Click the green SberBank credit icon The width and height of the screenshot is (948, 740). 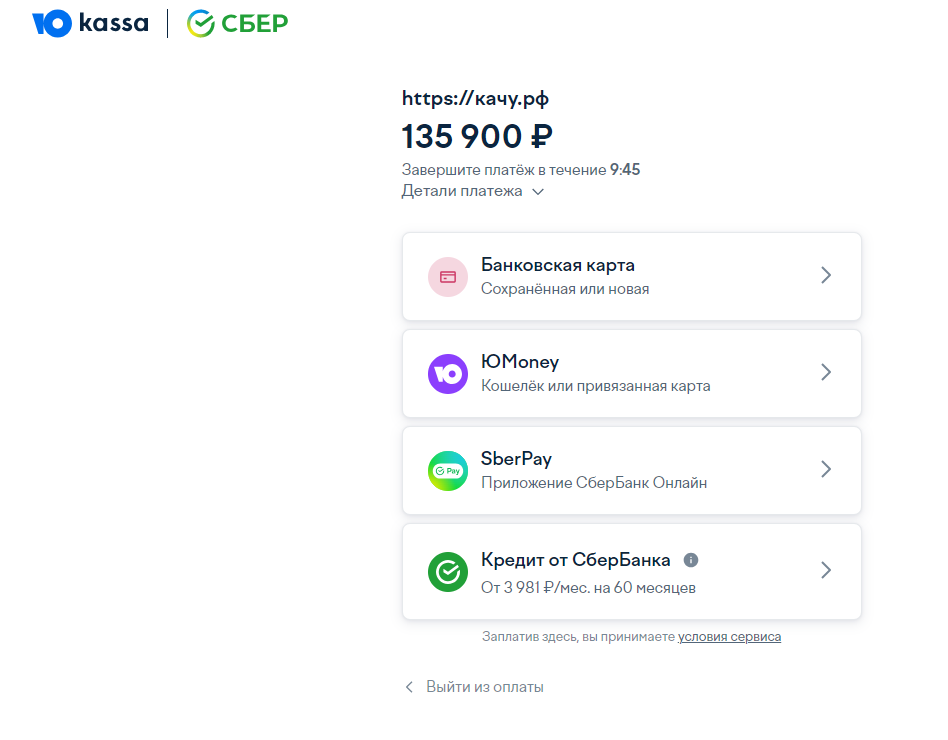448,572
